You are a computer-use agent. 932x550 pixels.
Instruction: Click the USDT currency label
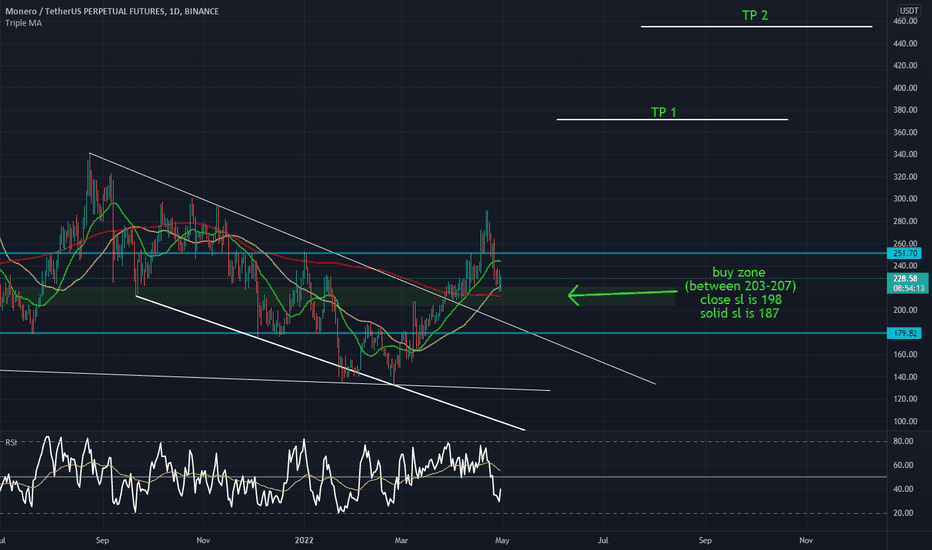pos(908,11)
